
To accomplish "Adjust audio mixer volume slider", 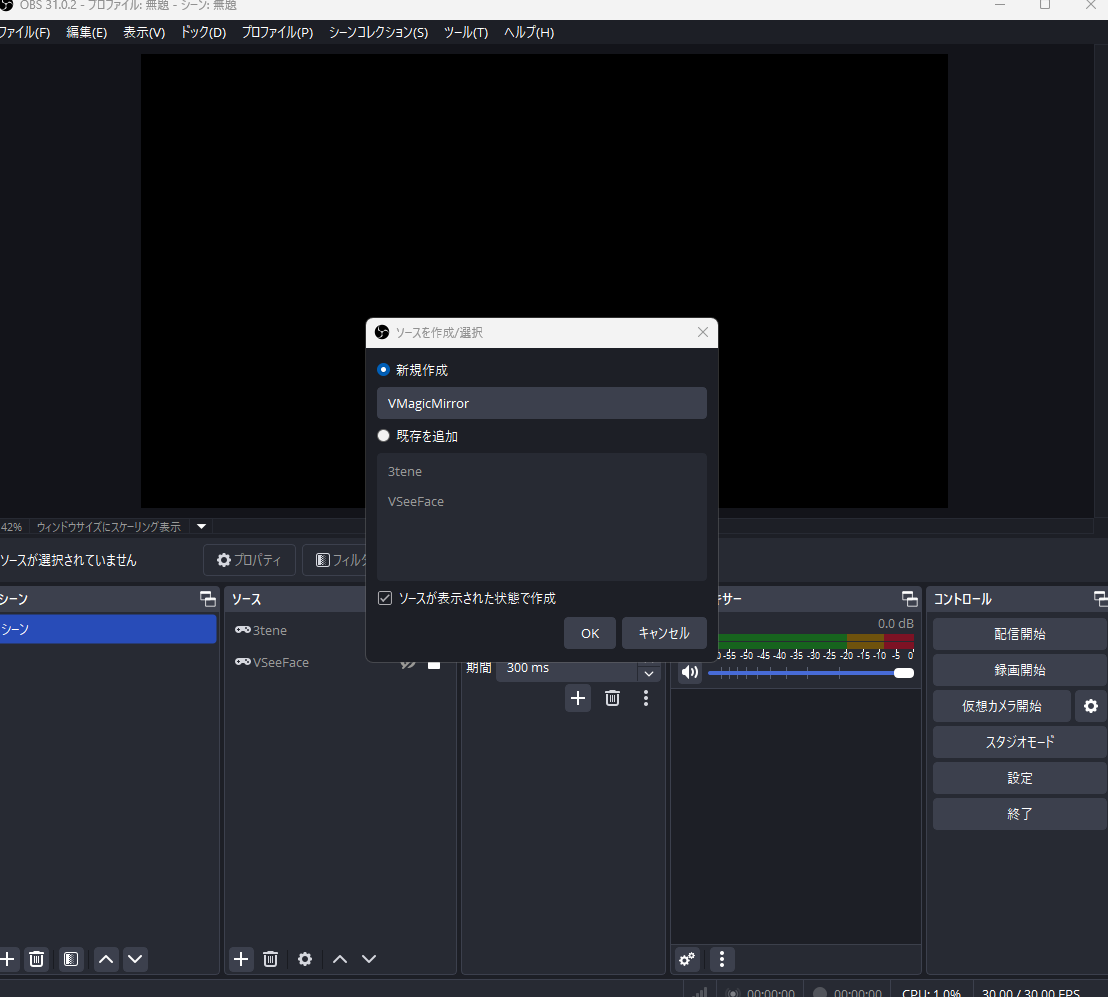I will 811,673.
